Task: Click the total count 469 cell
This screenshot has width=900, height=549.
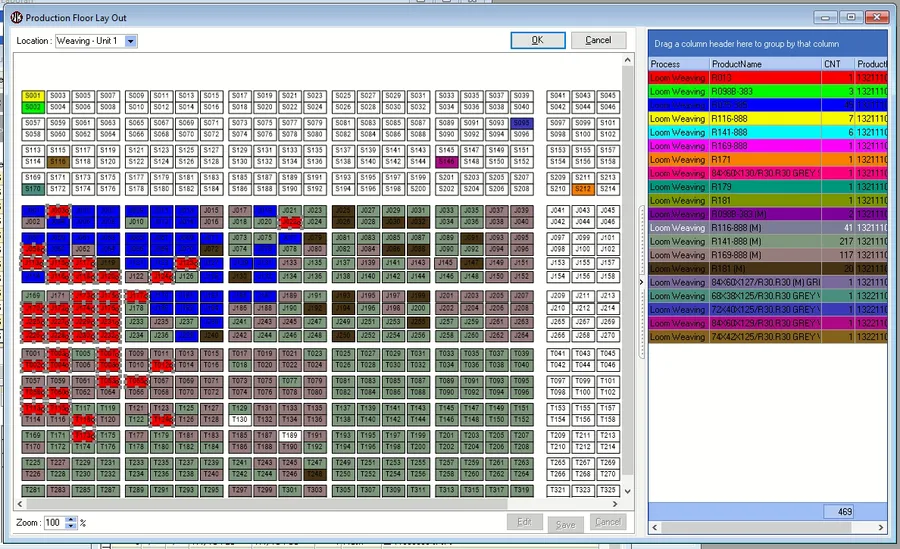Action: pos(839,512)
